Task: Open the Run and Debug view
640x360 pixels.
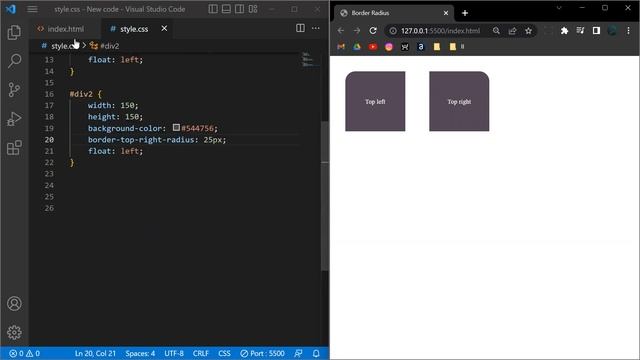Action: click(x=14, y=119)
